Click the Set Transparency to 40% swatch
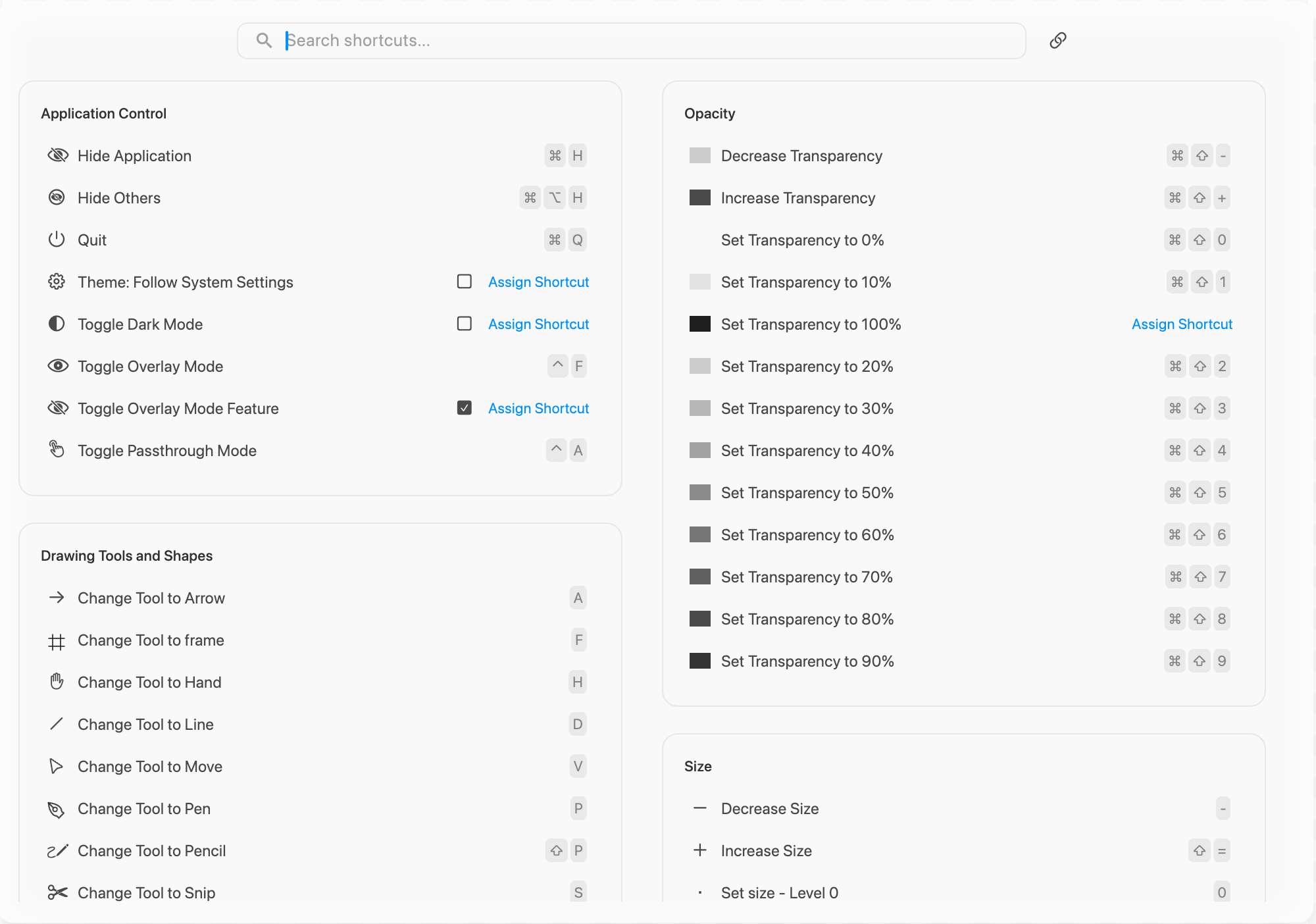Screen dimensions: 1316x924 pos(700,450)
